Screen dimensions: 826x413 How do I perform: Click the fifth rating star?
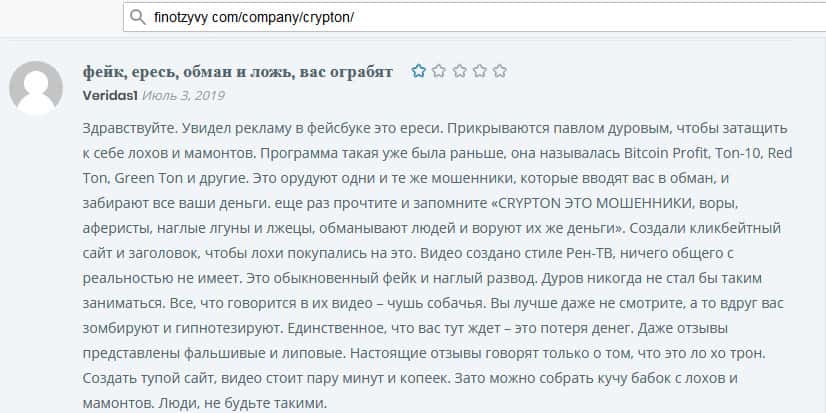500,71
